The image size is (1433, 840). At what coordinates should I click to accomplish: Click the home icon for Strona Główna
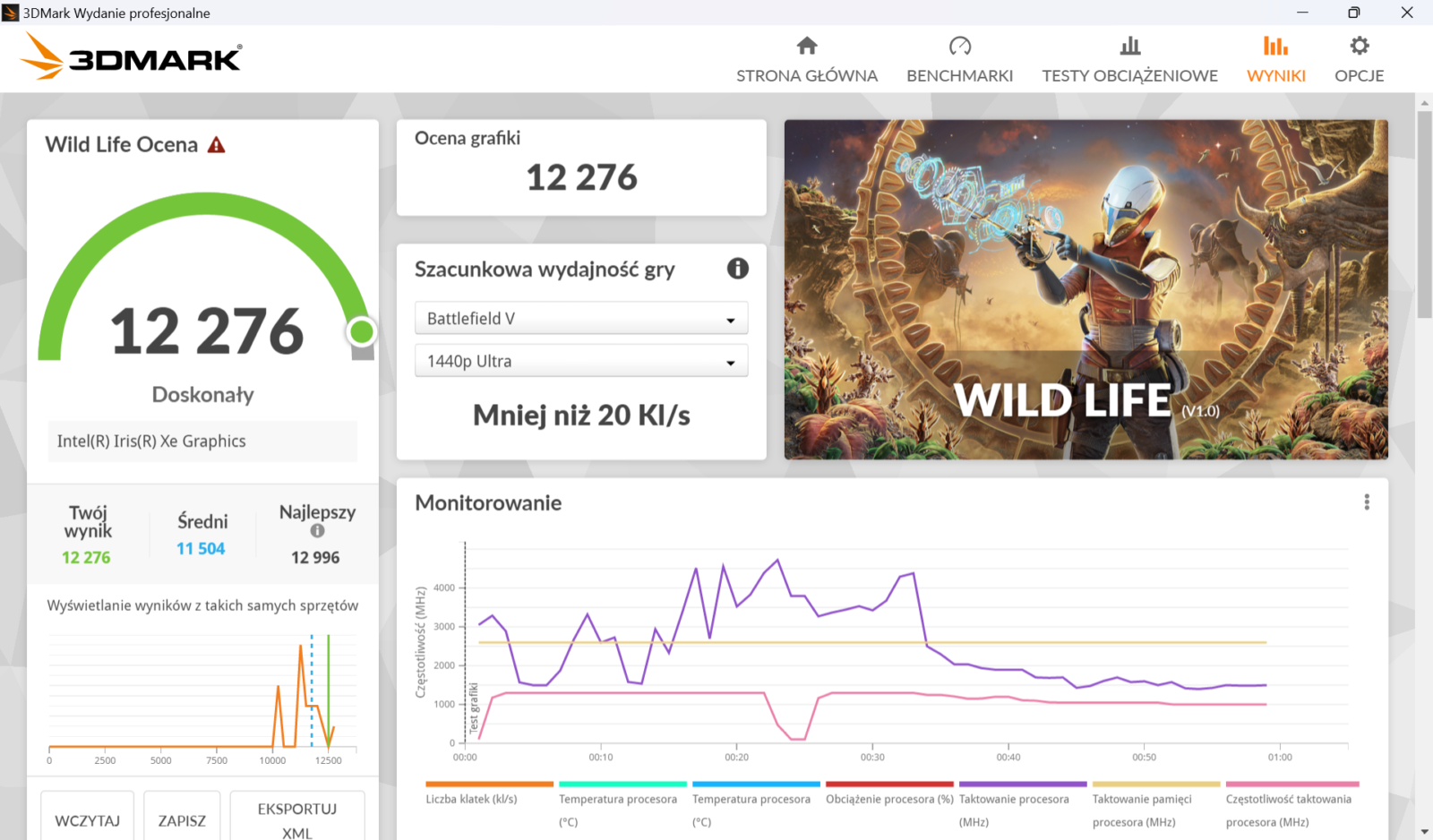pos(807,46)
